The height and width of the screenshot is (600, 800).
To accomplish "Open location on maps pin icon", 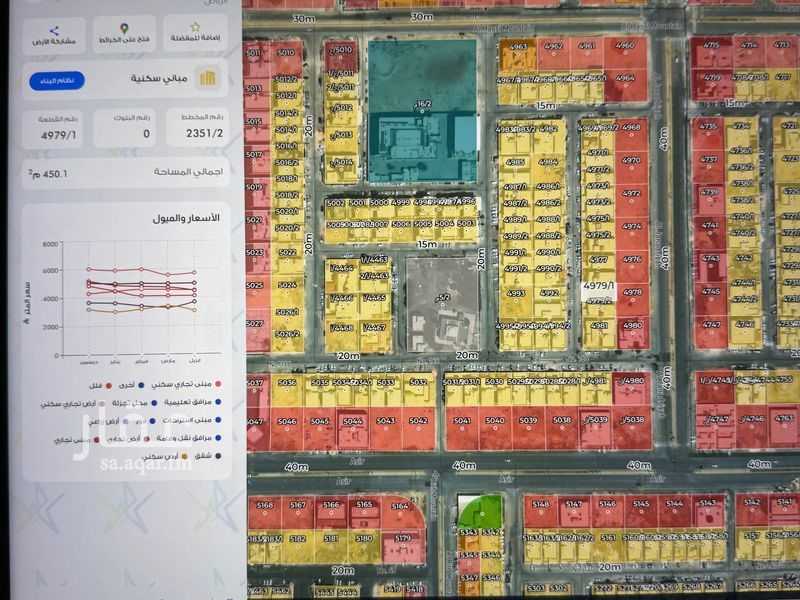I will pos(124,29).
